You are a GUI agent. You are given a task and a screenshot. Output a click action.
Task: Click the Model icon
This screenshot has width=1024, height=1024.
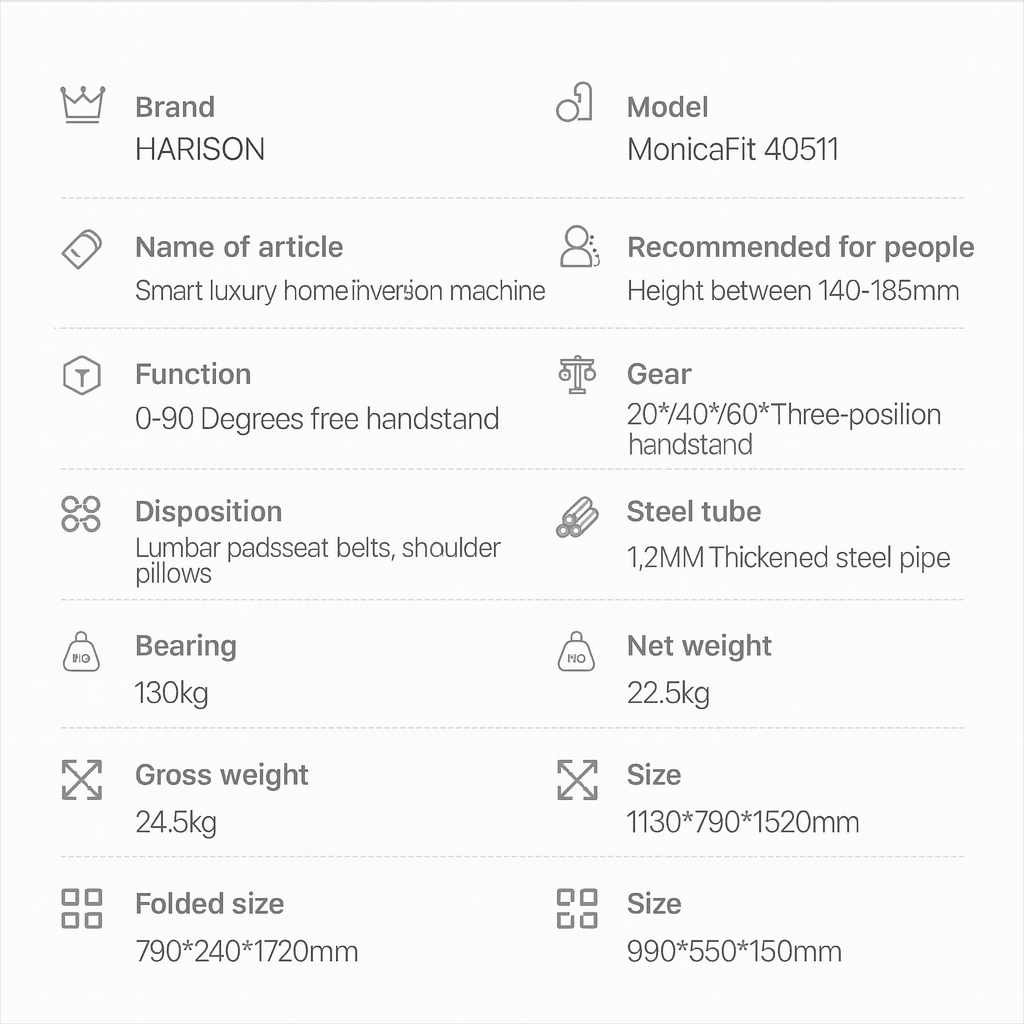tap(574, 103)
